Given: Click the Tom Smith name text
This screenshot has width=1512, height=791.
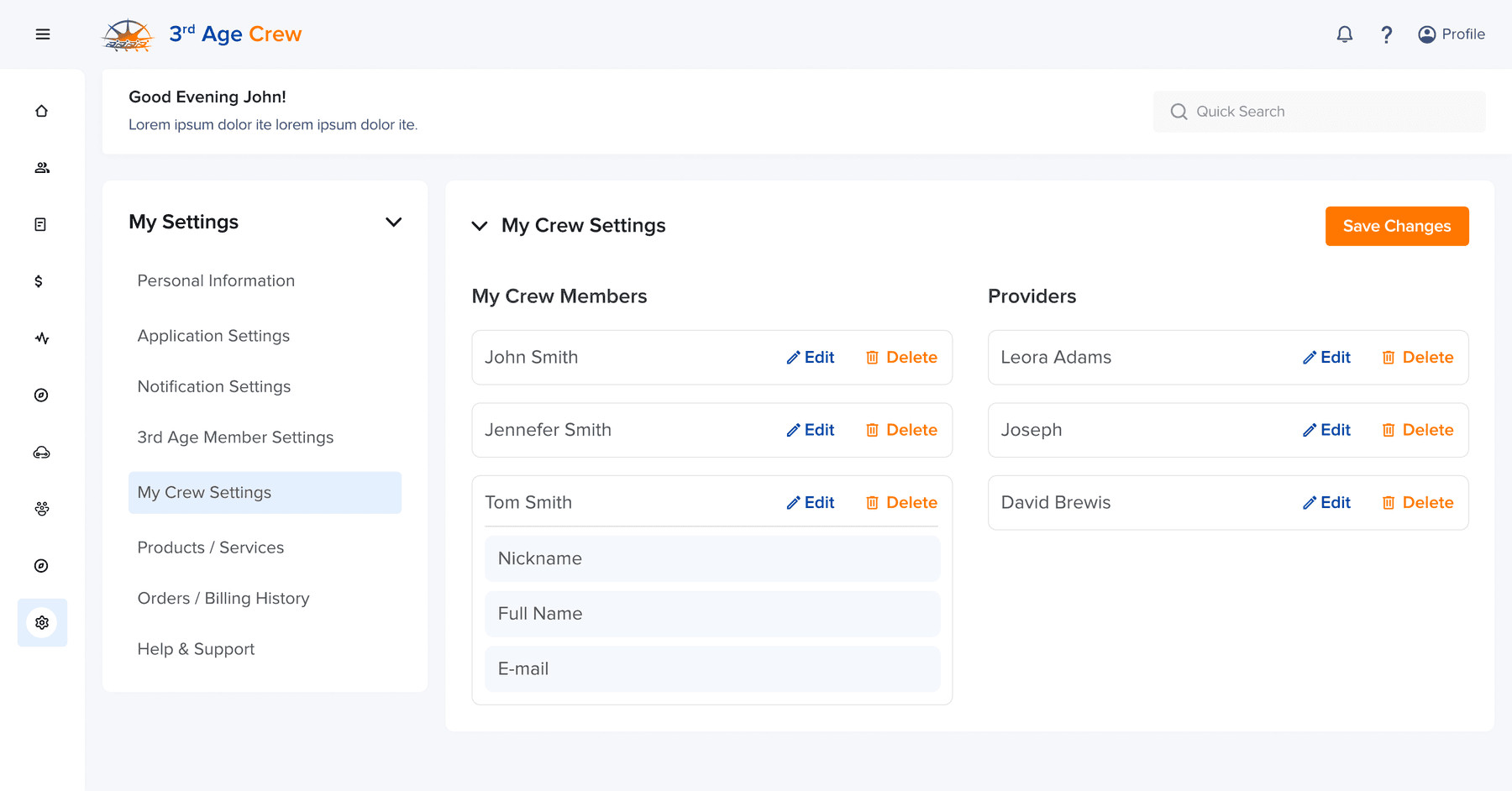Looking at the screenshot, I should (x=528, y=503).
